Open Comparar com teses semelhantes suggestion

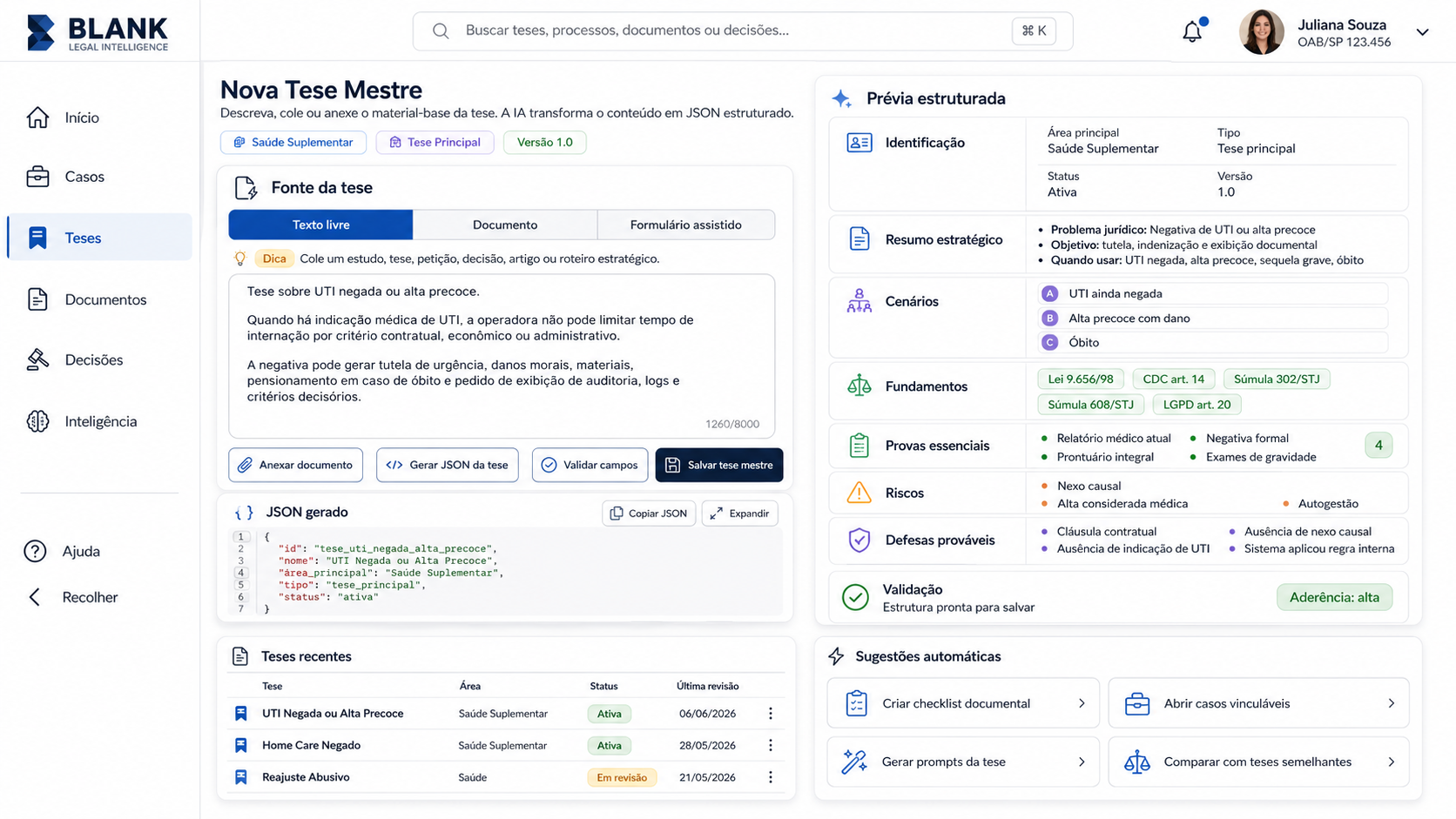1258,762
